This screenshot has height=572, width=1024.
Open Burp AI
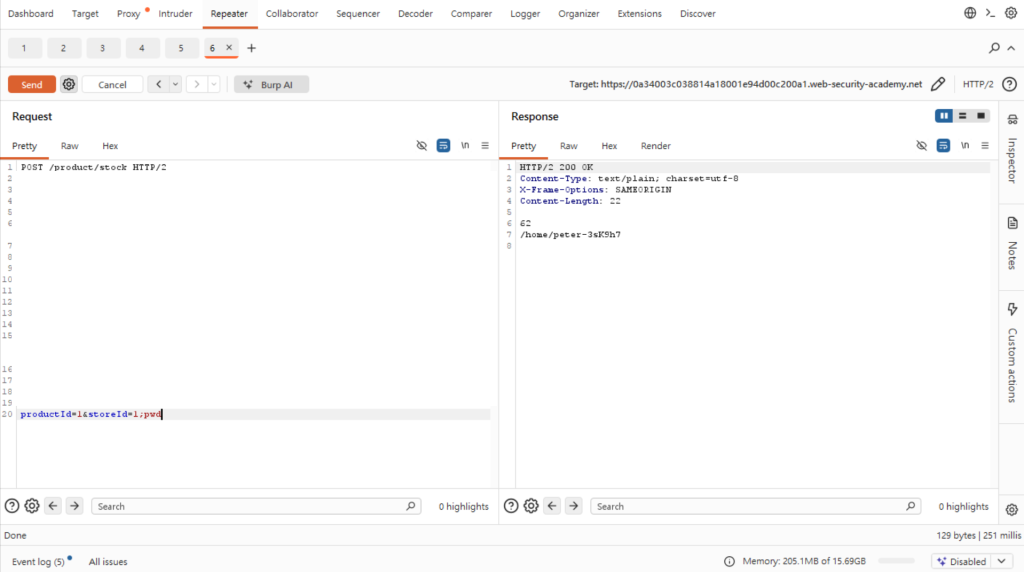point(271,84)
